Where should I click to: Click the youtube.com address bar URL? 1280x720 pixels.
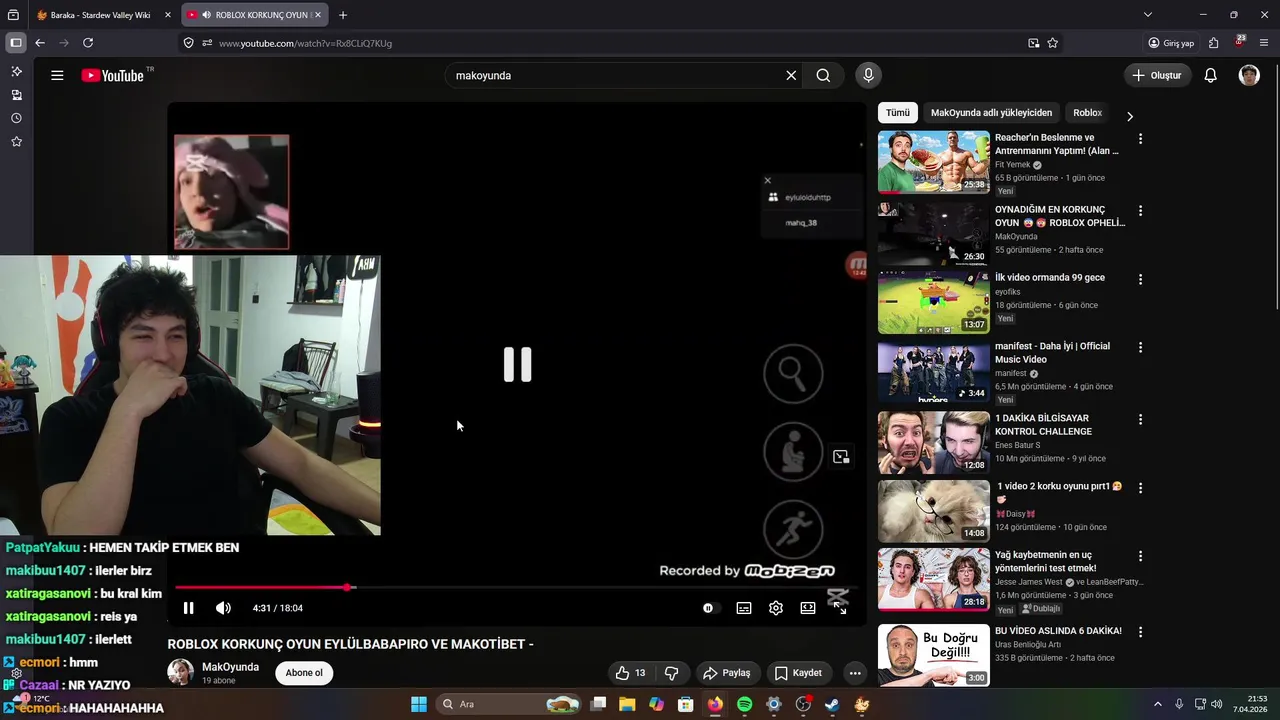point(305,43)
